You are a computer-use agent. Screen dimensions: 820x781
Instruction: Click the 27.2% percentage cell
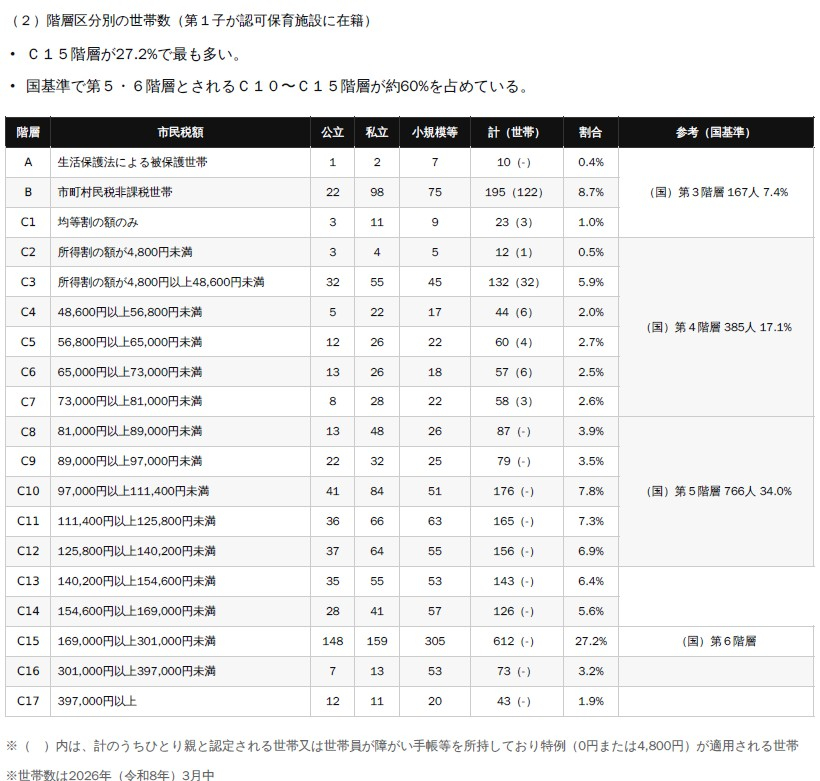pyautogui.click(x=591, y=641)
